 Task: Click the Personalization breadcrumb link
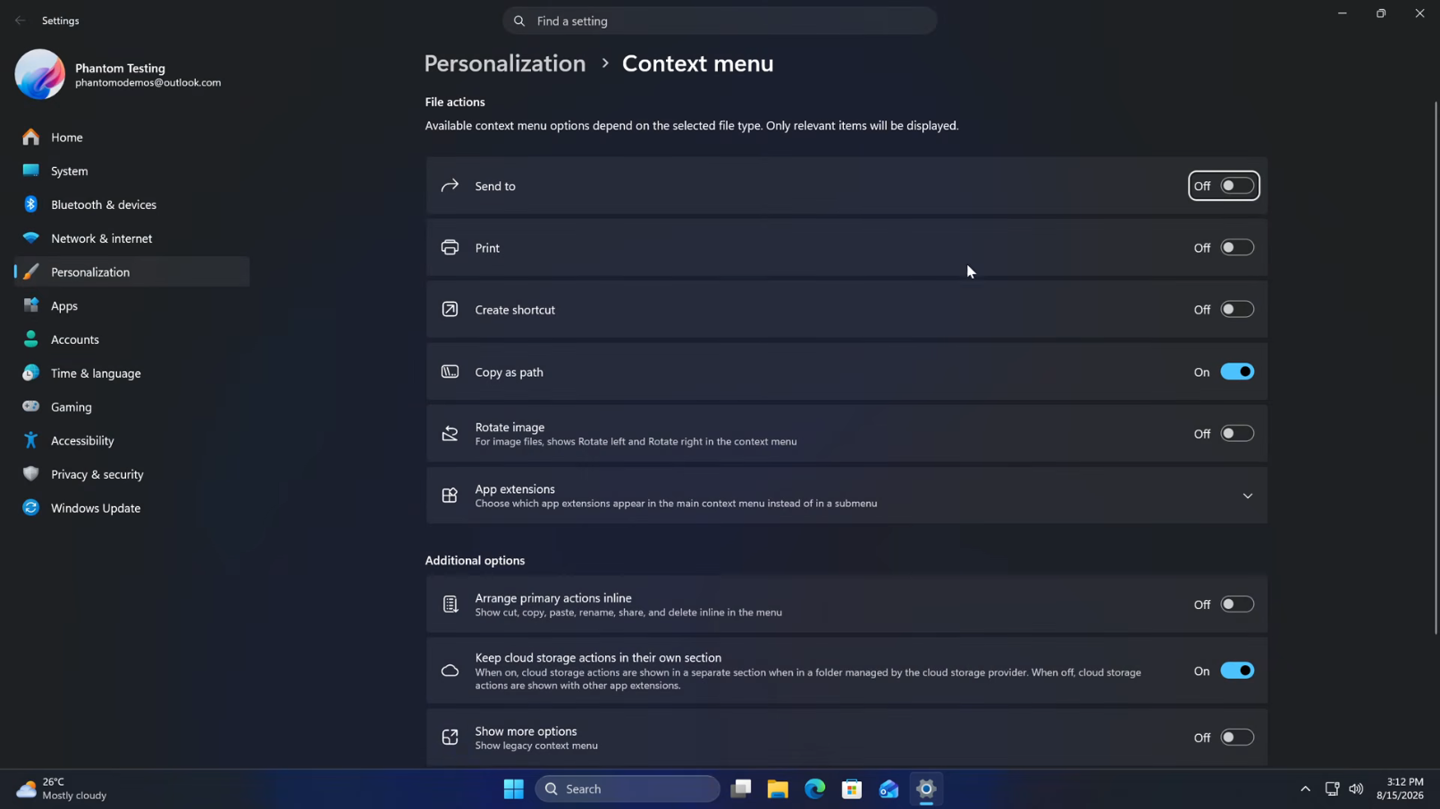pyautogui.click(x=505, y=63)
